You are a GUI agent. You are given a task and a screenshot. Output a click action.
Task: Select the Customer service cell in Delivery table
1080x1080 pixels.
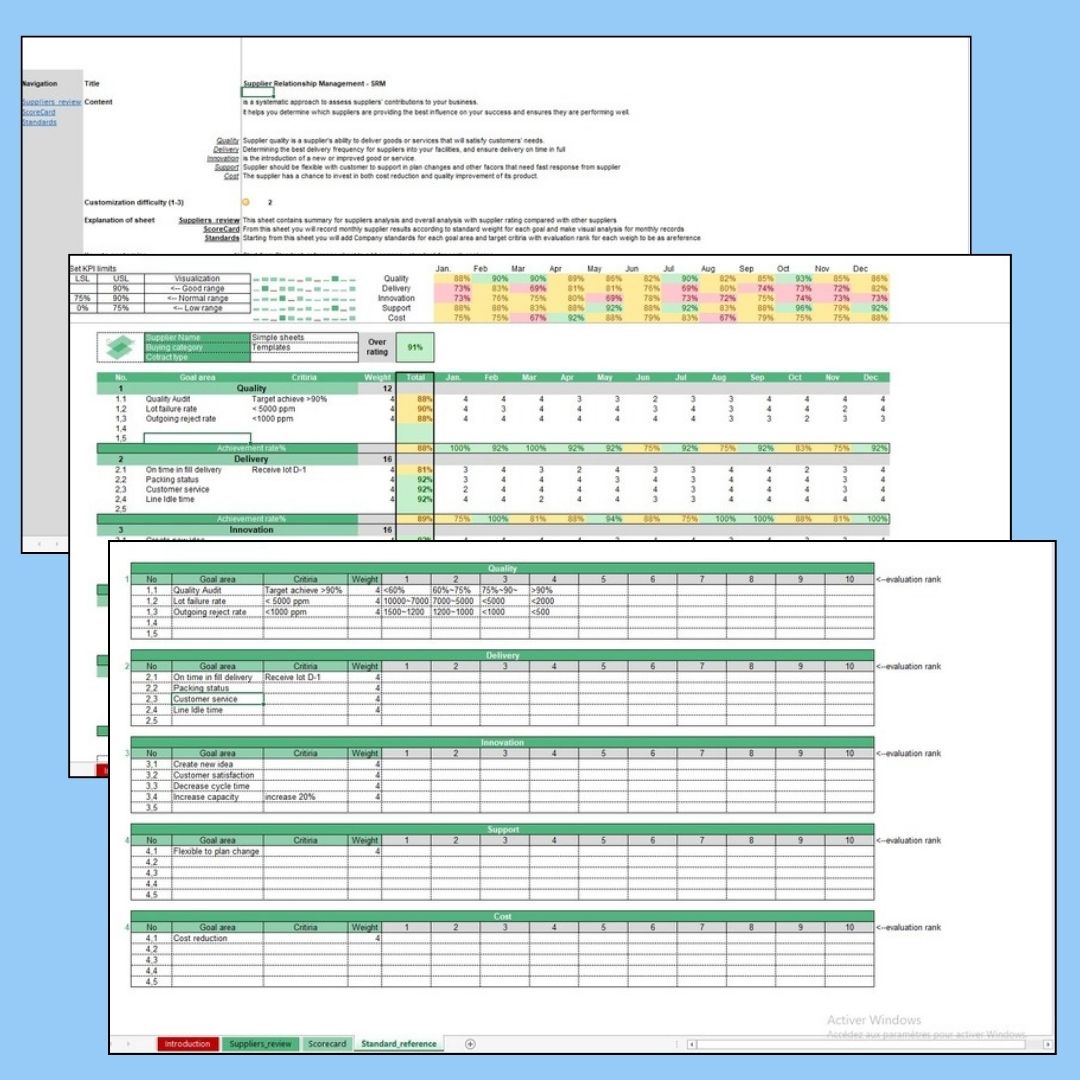[217, 699]
